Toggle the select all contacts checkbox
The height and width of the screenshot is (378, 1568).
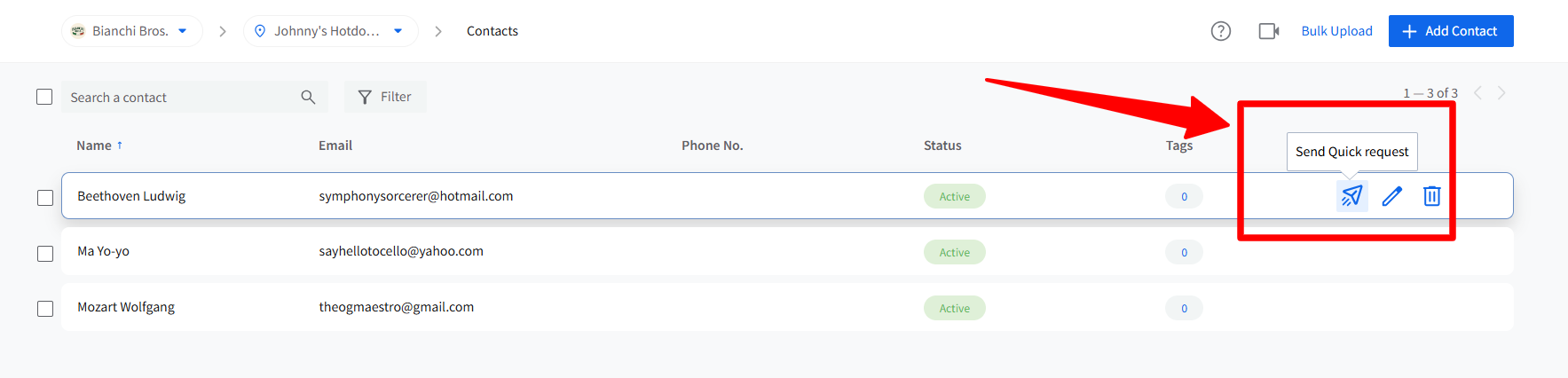[44, 97]
